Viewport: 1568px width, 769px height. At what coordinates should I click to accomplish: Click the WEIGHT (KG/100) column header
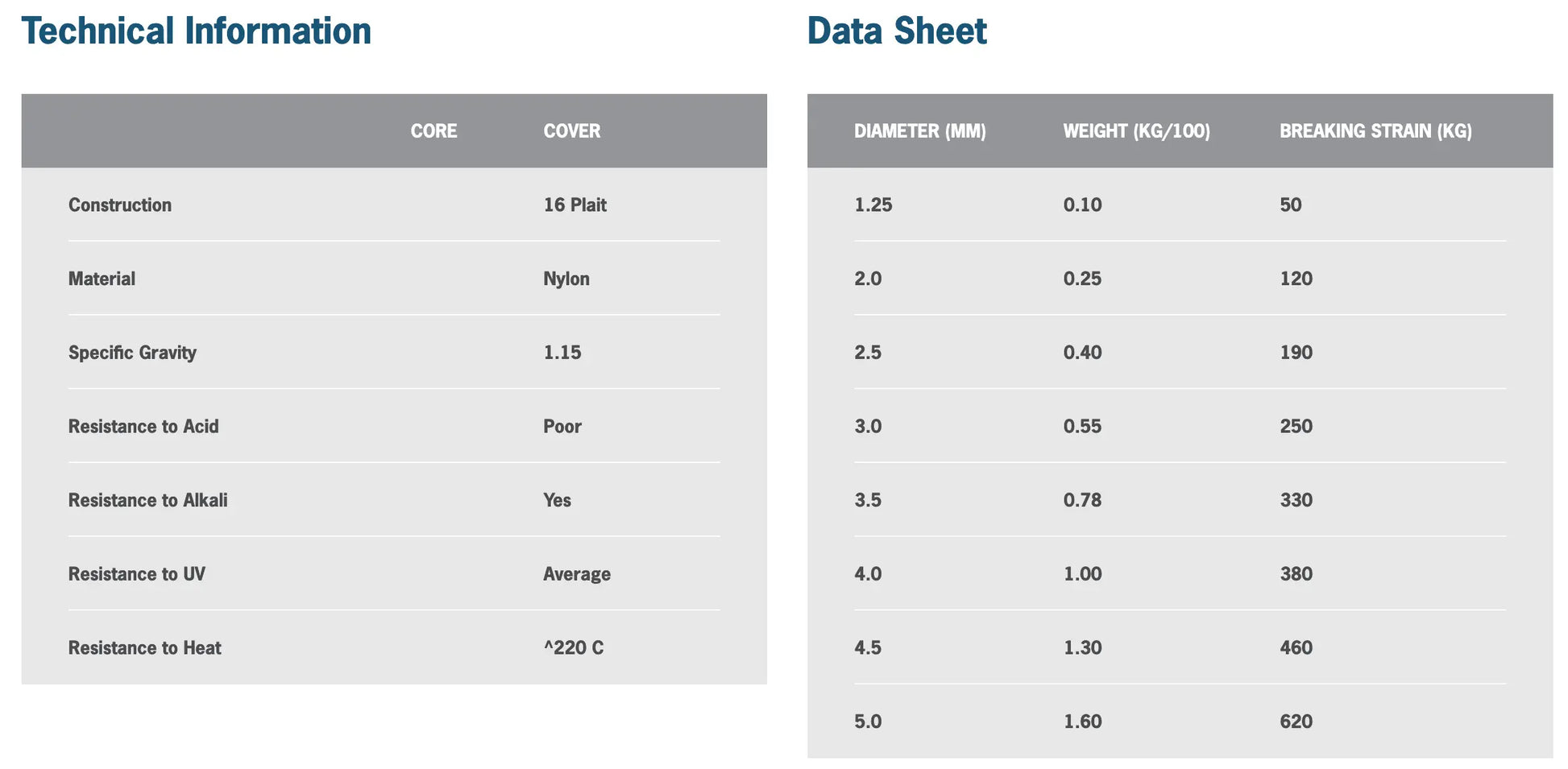pyautogui.click(x=1136, y=131)
